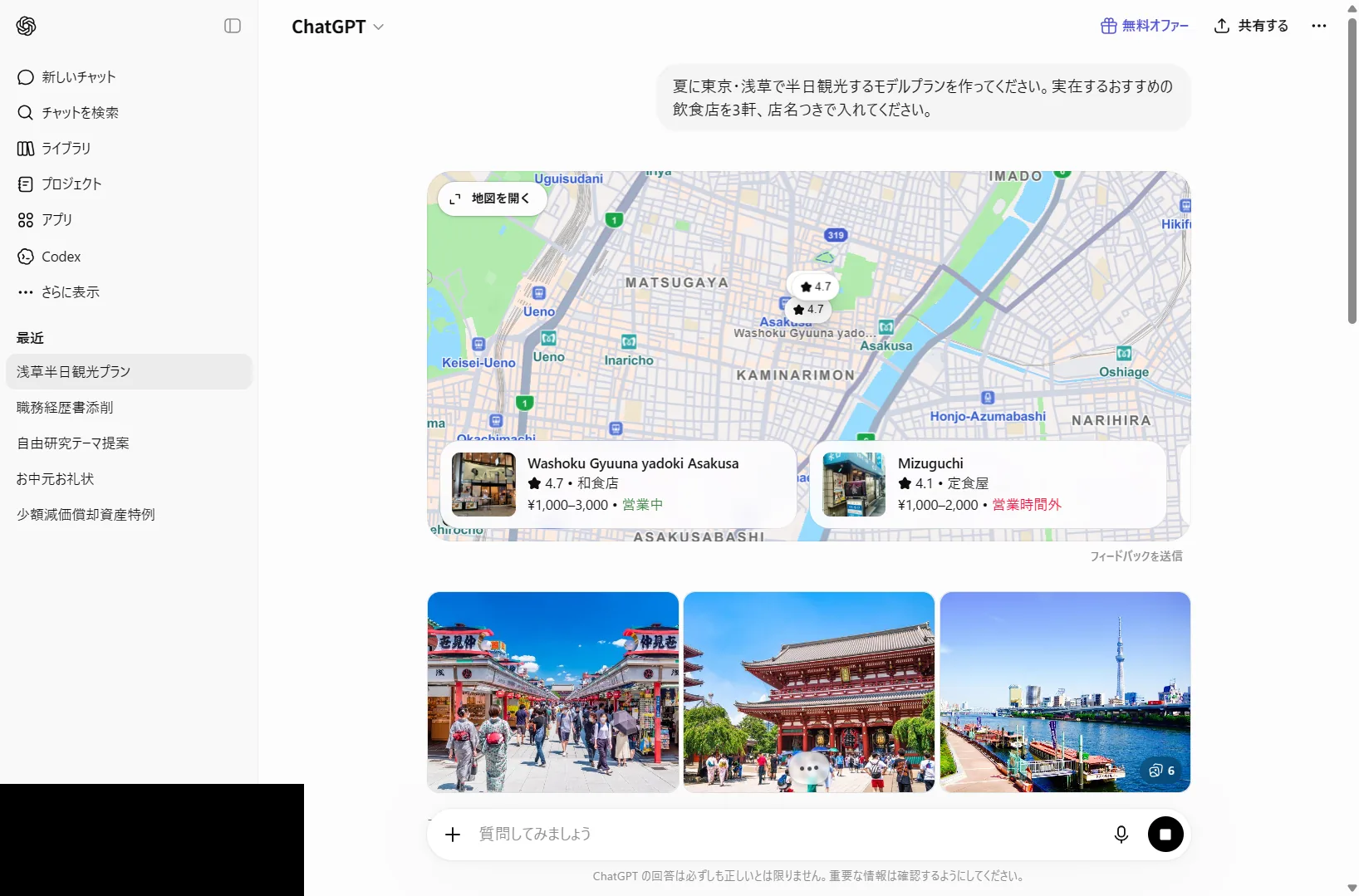
Task: Click the Keisei-Ueno station icon on map
Action: [478, 345]
